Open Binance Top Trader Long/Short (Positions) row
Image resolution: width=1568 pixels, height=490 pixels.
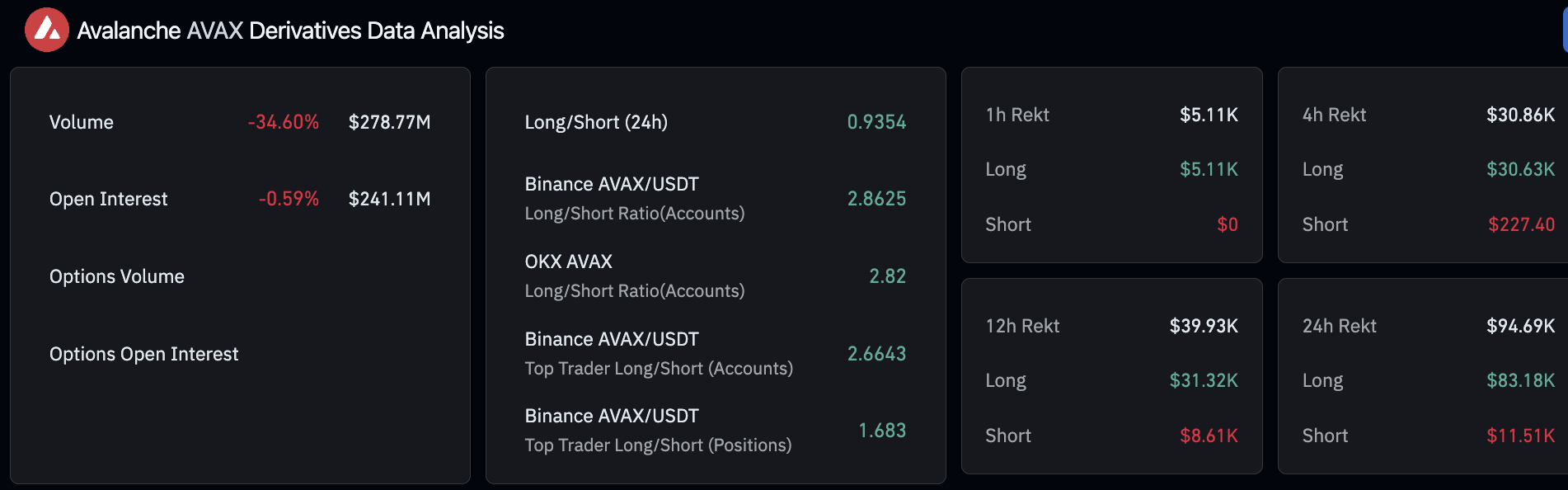[716, 431]
